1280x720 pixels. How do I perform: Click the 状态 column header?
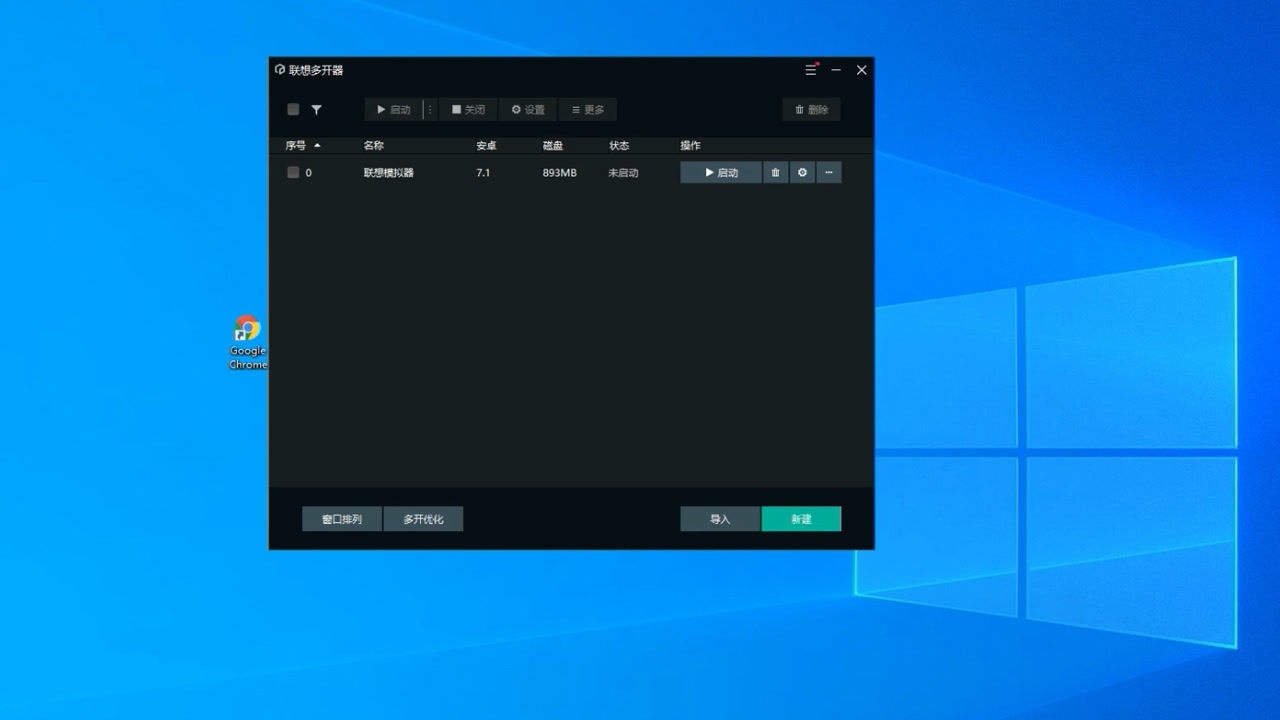[619, 146]
